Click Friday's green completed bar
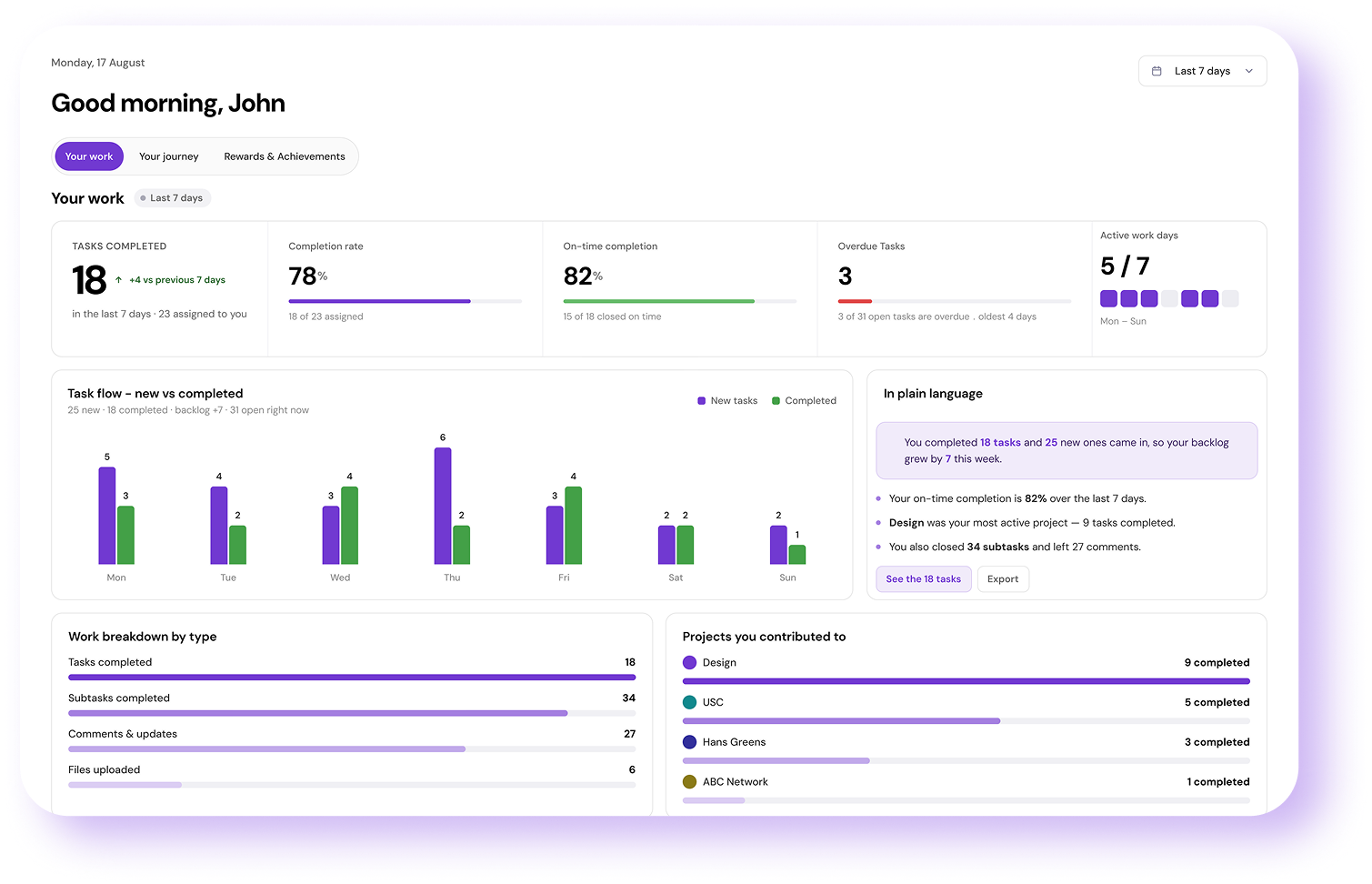The width and height of the screenshot is (1372, 884). (573, 526)
